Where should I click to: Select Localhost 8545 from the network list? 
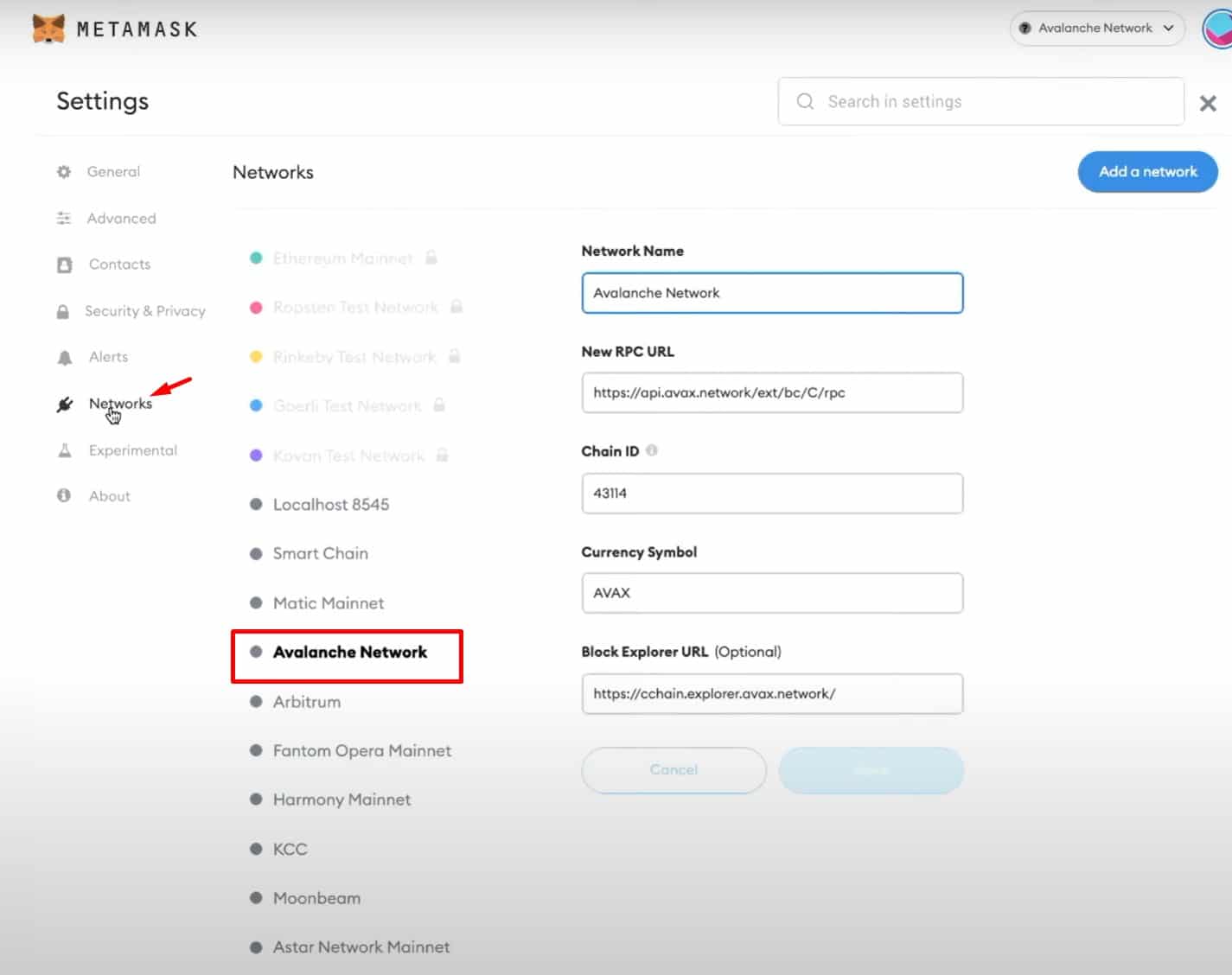click(x=330, y=505)
